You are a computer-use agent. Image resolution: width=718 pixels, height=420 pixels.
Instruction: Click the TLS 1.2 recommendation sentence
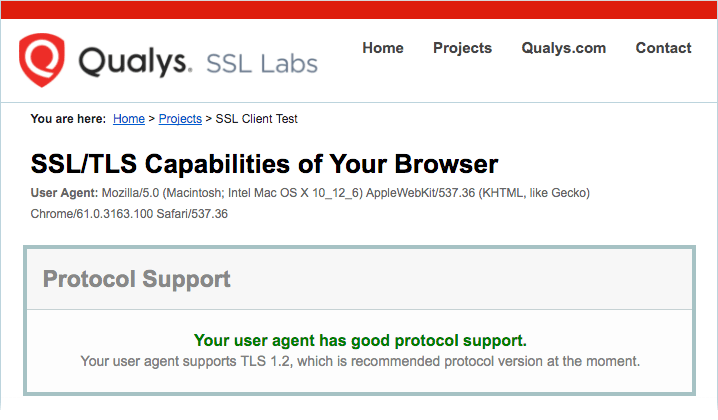[360, 361]
